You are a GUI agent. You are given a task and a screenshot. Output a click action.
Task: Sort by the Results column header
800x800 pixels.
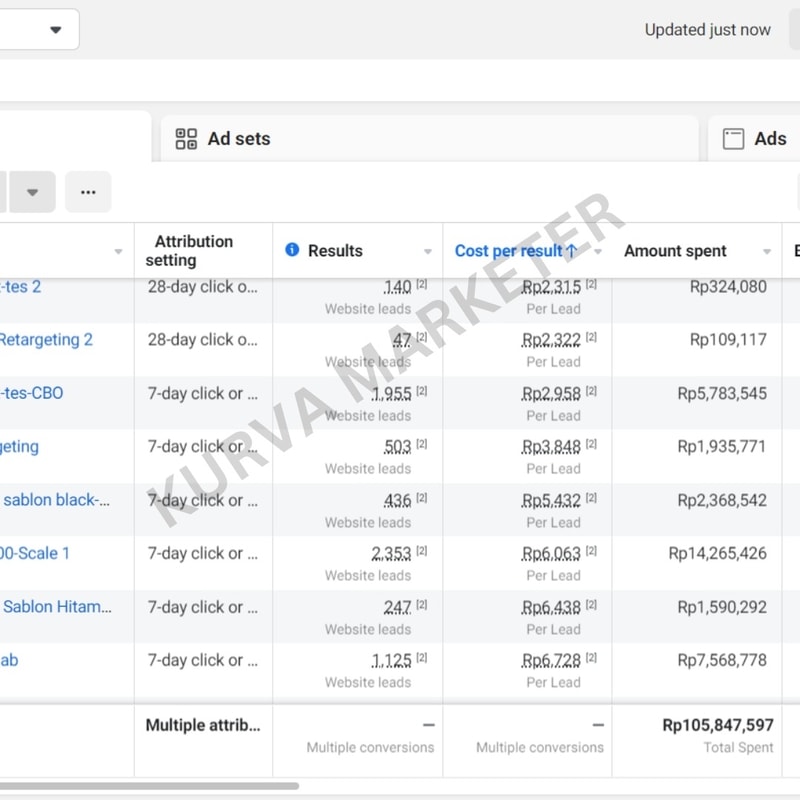coord(335,251)
